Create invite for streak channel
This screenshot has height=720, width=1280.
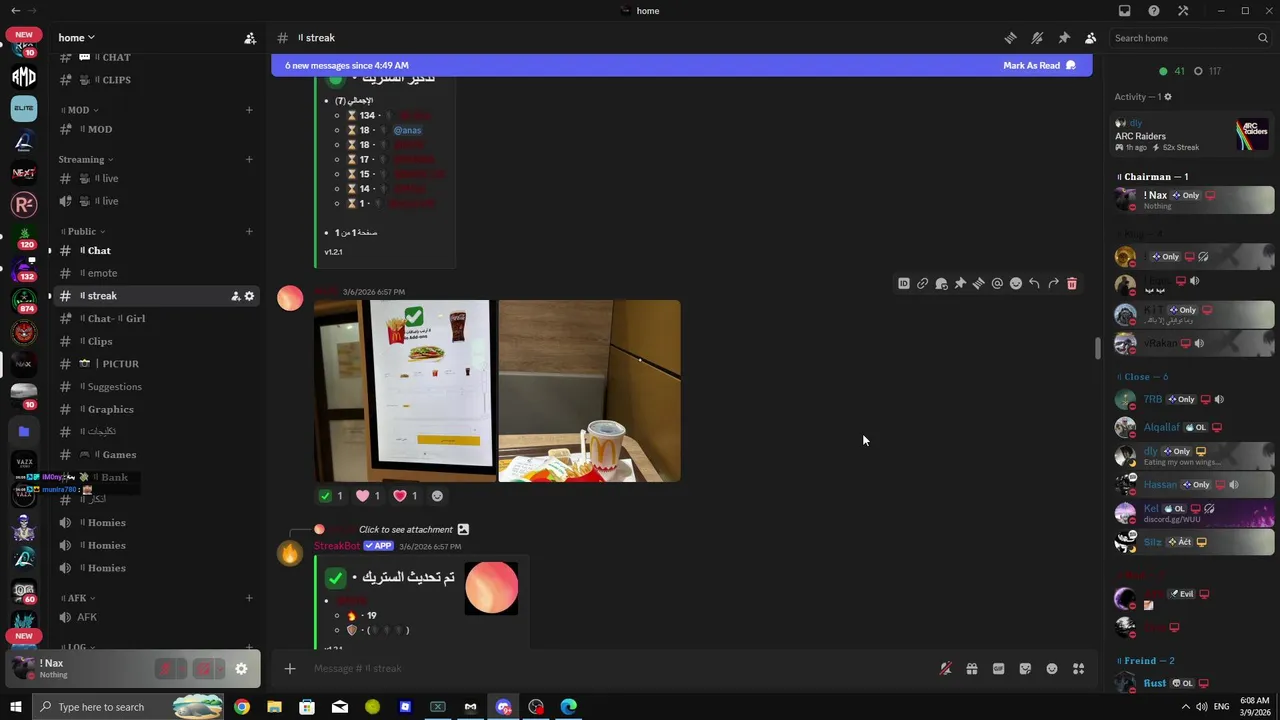click(x=236, y=296)
